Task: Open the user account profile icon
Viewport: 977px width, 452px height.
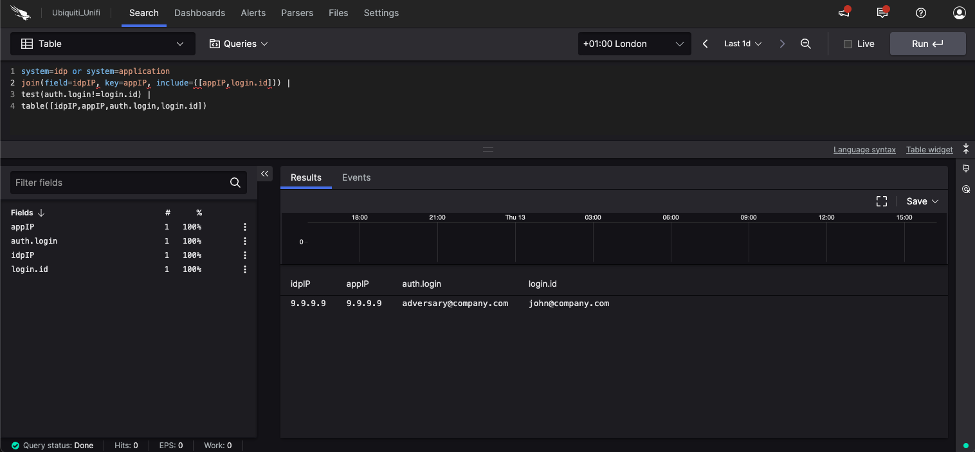Action: click(959, 13)
